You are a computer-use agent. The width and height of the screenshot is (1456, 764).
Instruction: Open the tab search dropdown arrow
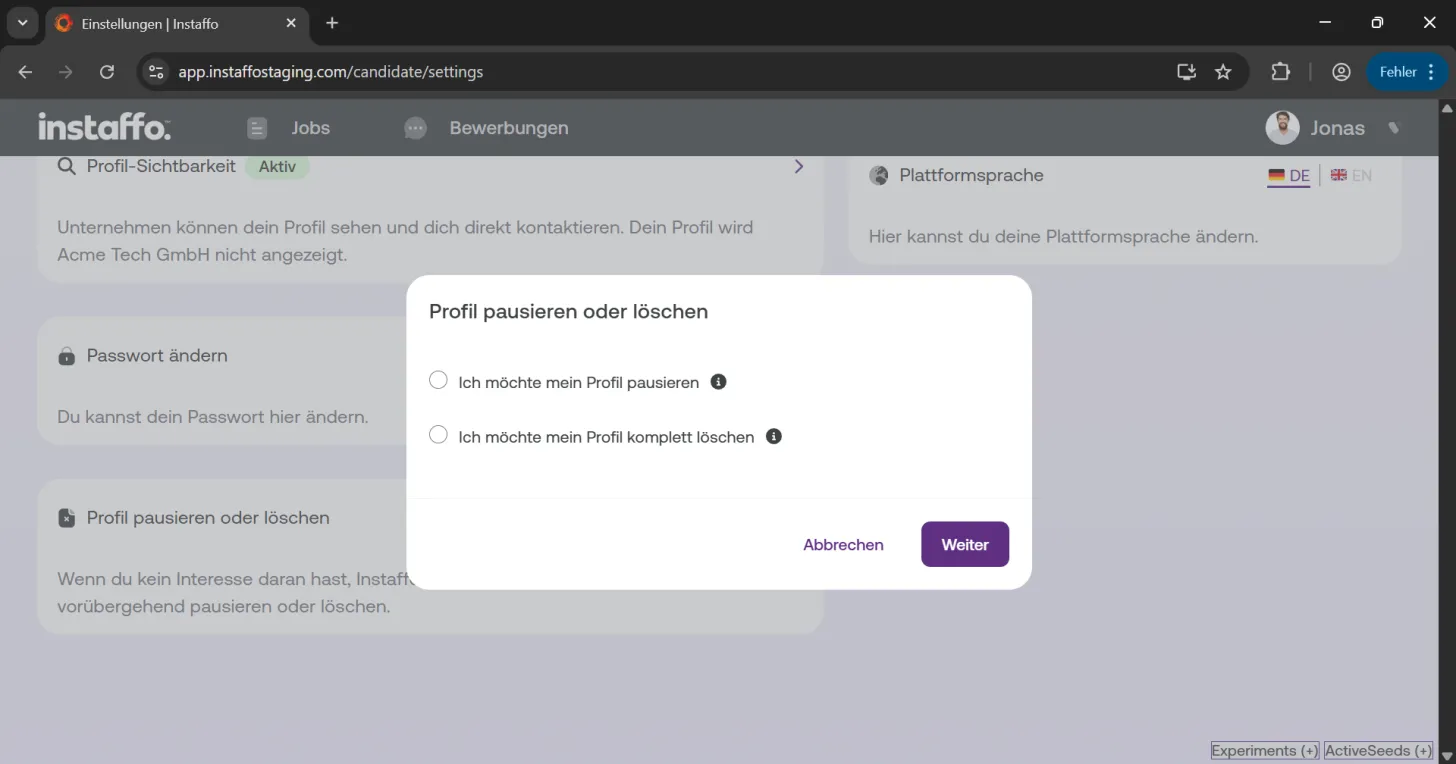[x=22, y=23]
